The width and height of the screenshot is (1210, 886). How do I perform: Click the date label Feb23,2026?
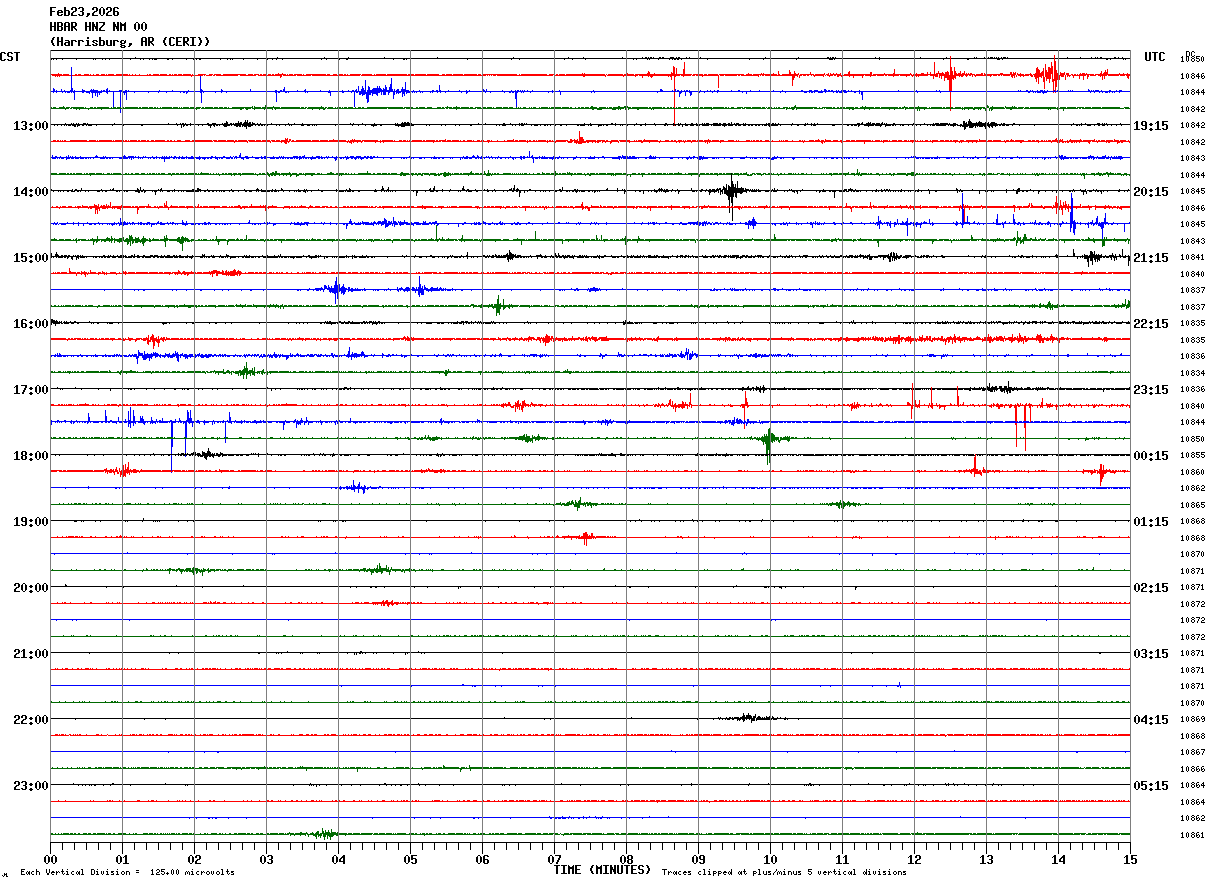click(x=84, y=12)
